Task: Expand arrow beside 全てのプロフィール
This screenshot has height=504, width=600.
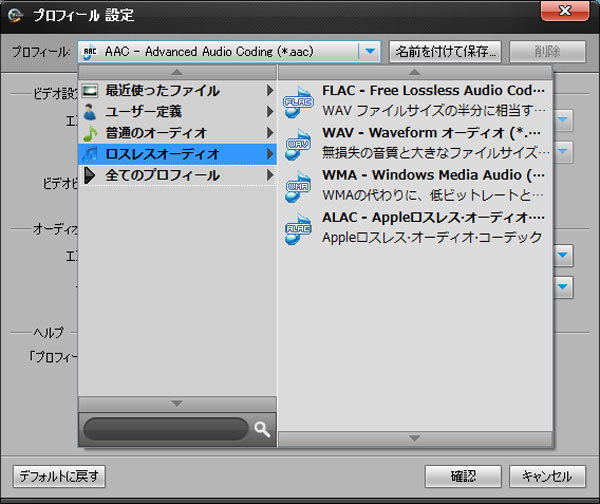Action: [x=270, y=176]
